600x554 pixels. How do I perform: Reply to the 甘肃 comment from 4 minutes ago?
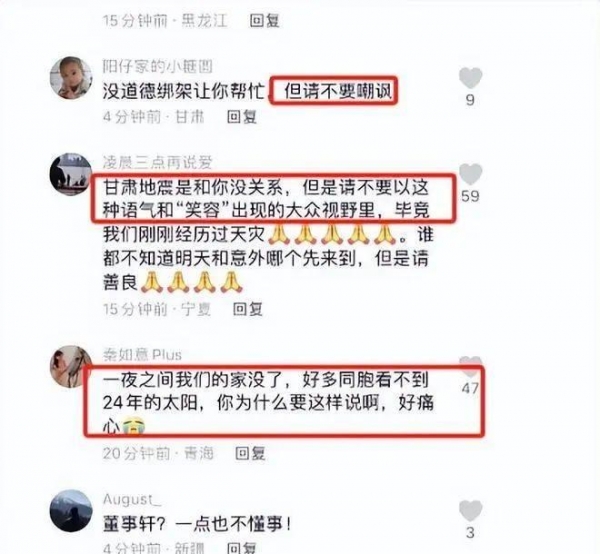242,116
